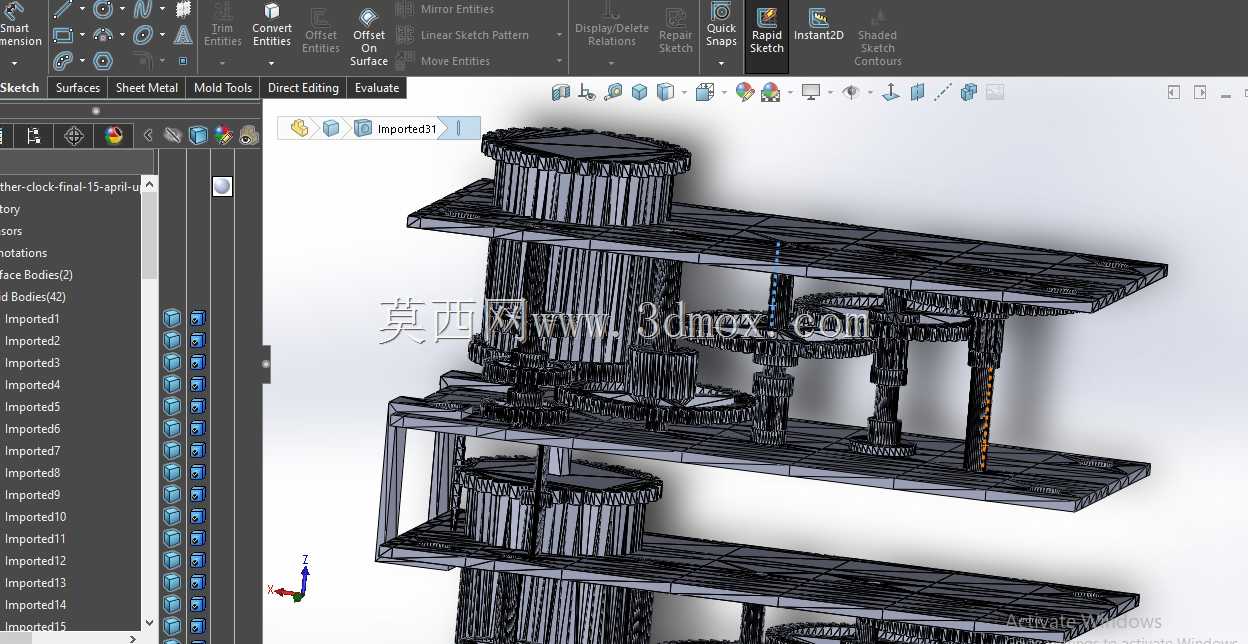Select the Polygon sketch tool
This screenshot has height=644, width=1248.
pos(103,61)
